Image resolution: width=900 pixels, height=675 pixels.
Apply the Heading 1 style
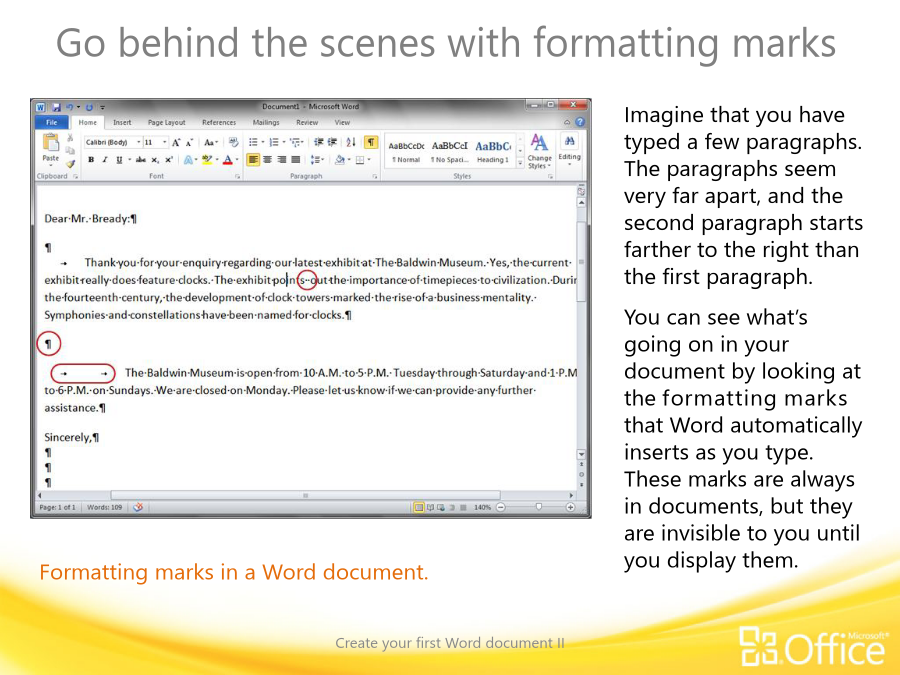click(493, 152)
